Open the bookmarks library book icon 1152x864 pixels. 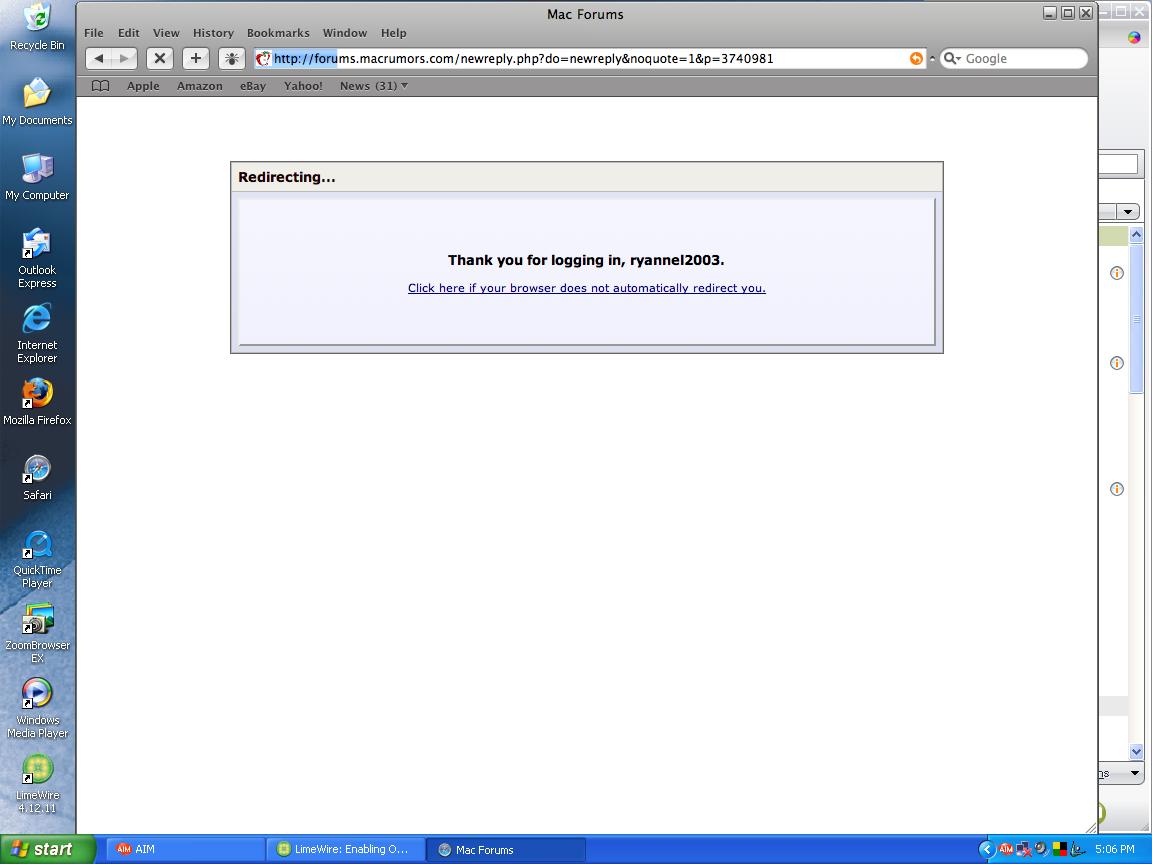point(101,86)
